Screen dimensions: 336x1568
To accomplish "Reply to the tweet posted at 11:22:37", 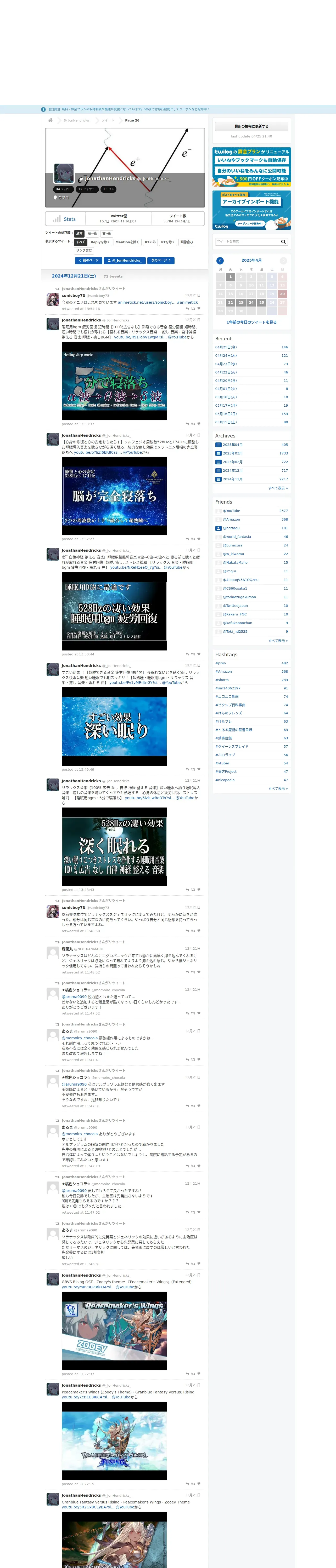I will [x=187, y=1374].
